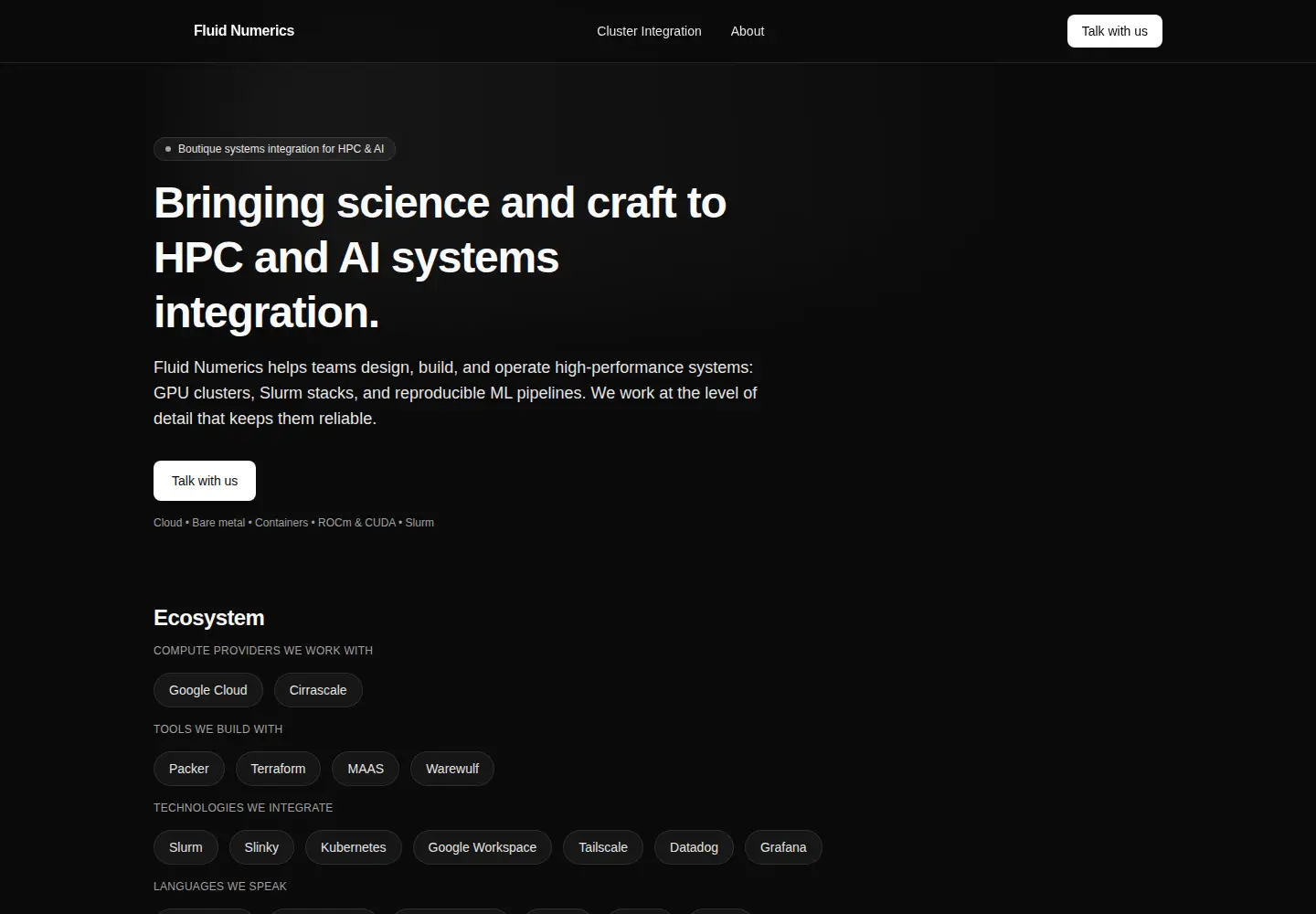The image size is (1316, 914).
Task: Select the Grafana chip
Action: coord(783,847)
